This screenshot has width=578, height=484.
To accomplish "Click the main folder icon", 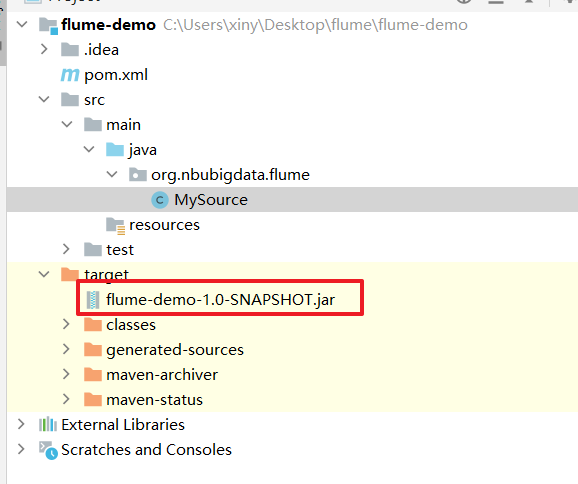I will pos(93,125).
